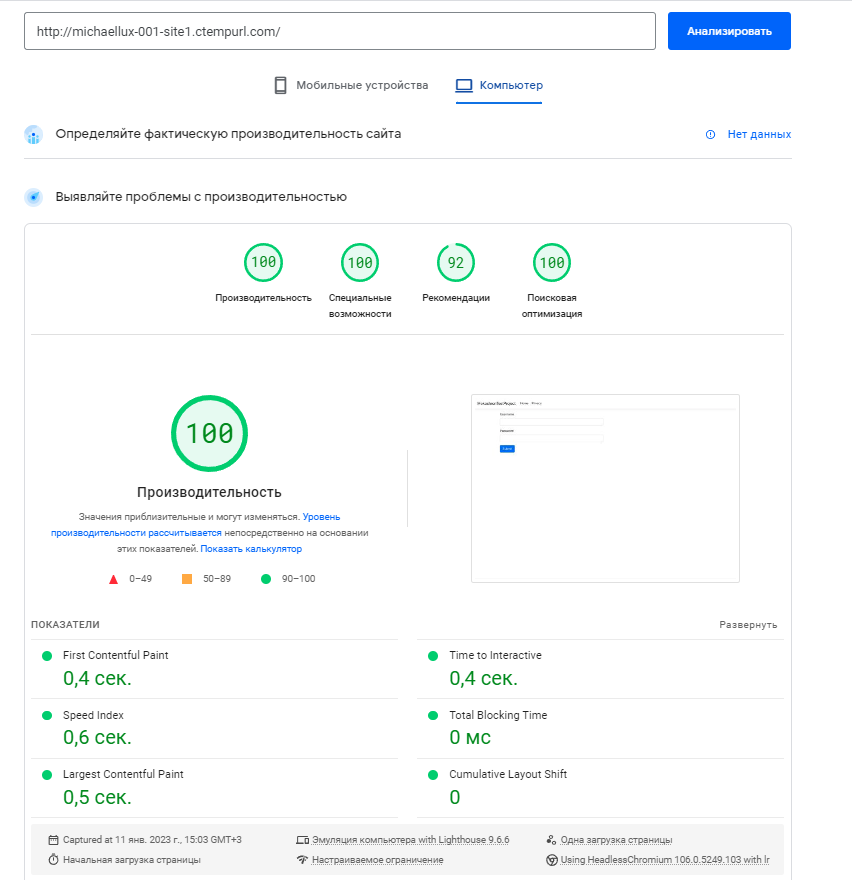The image size is (852, 880).
Task: Select First Contentful Paint metric label
Action: tap(116, 655)
